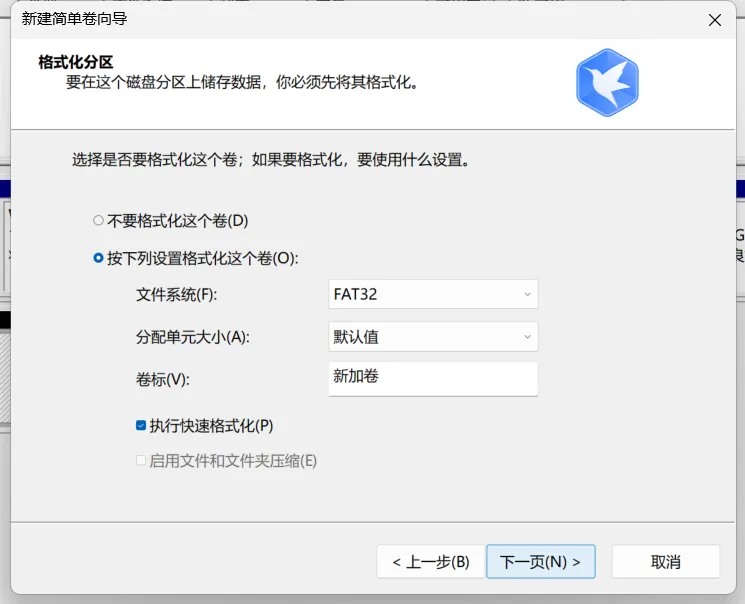Viewport: 745px width, 604px height.
Task: Click the chevron arrow beside FAT32
Action: 527,294
